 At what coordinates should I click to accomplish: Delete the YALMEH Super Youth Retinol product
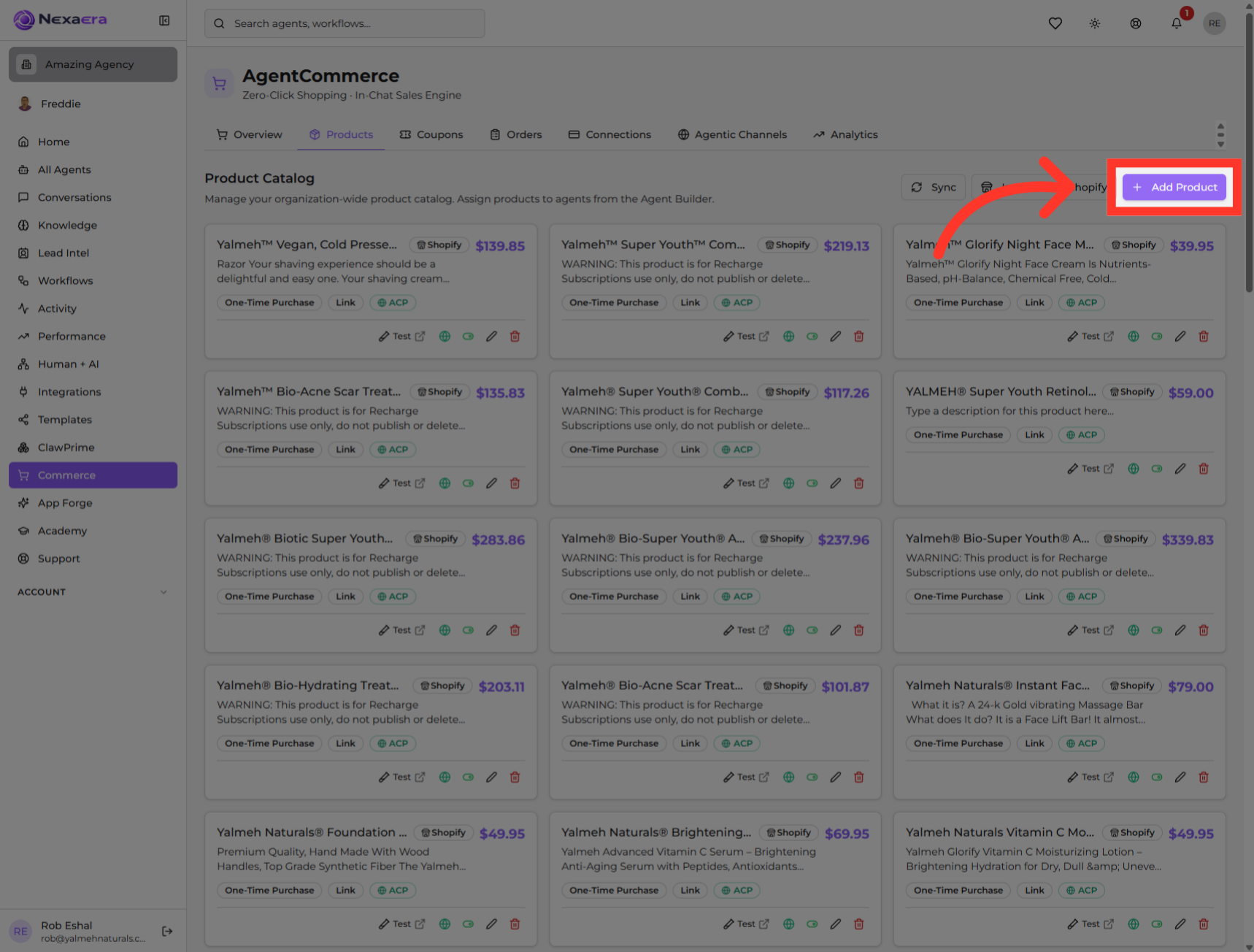coord(1204,469)
